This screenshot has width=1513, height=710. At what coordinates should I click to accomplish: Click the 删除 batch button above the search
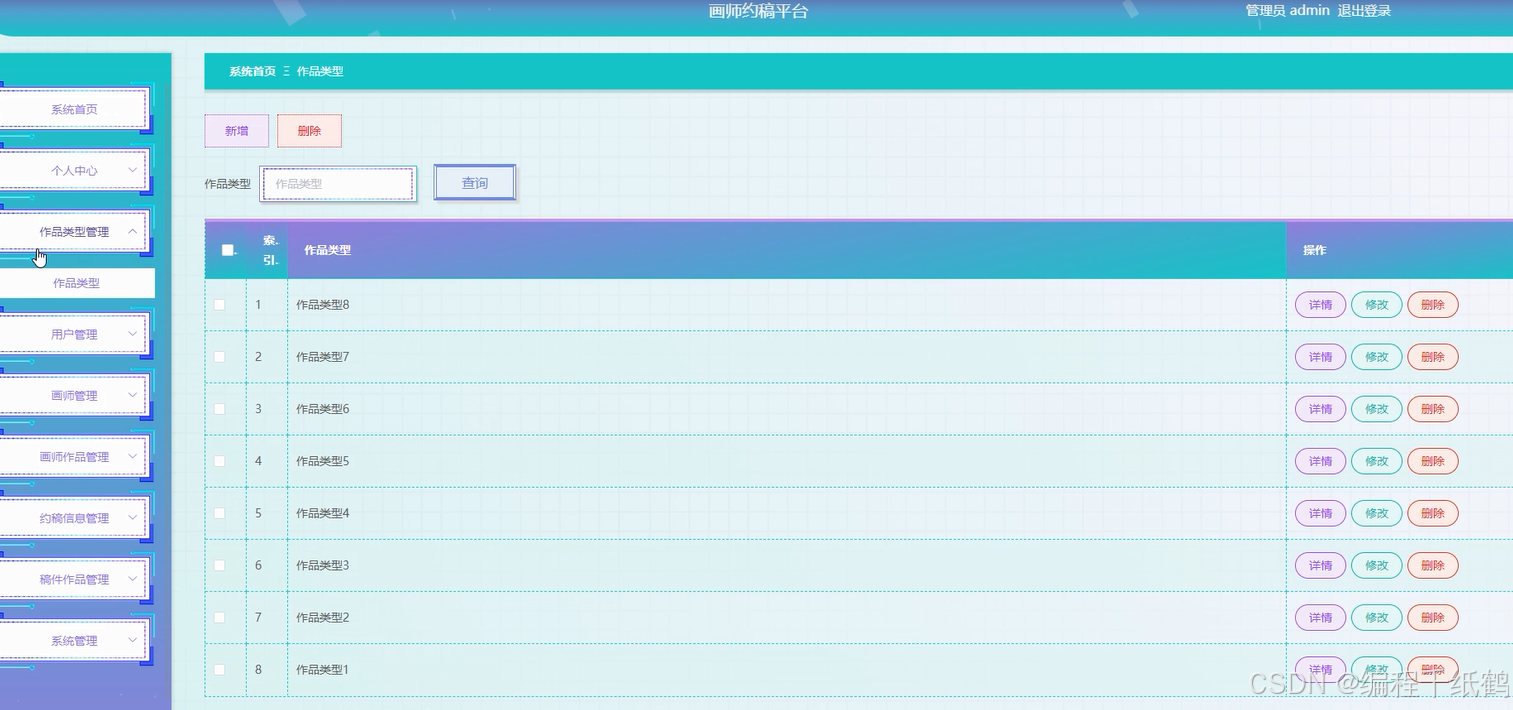point(309,131)
